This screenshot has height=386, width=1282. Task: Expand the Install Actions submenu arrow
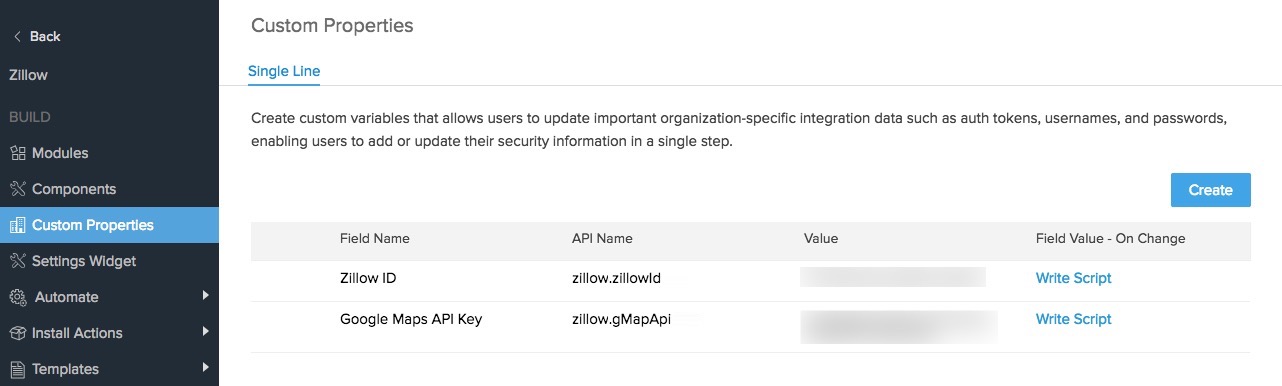tap(205, 332)
